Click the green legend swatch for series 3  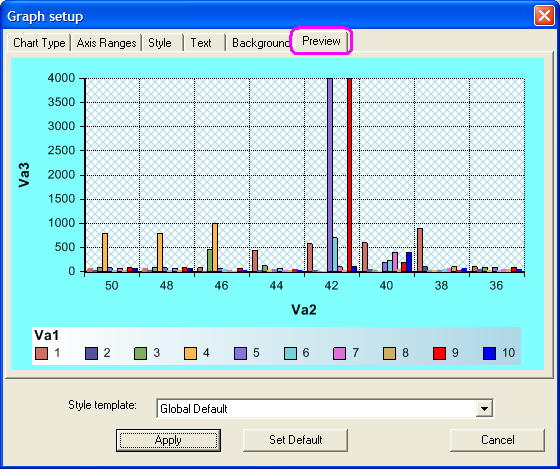[140, 353]
